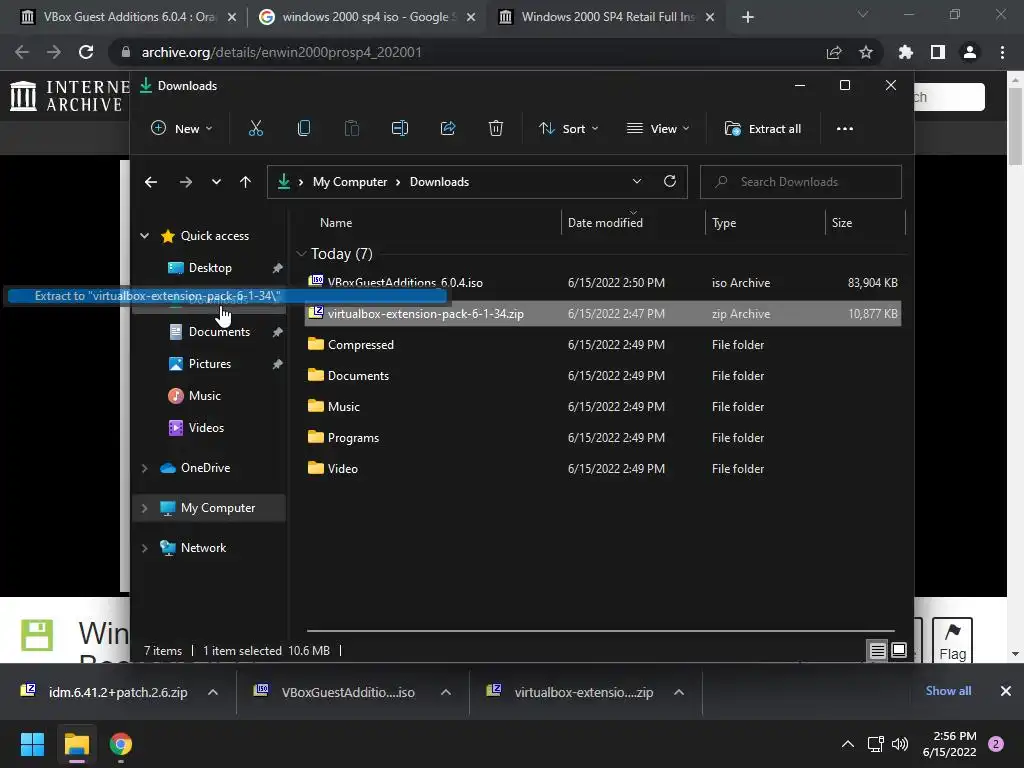
Task: Click the Share icon in Explorer toolbar
Action: point(448,129)
